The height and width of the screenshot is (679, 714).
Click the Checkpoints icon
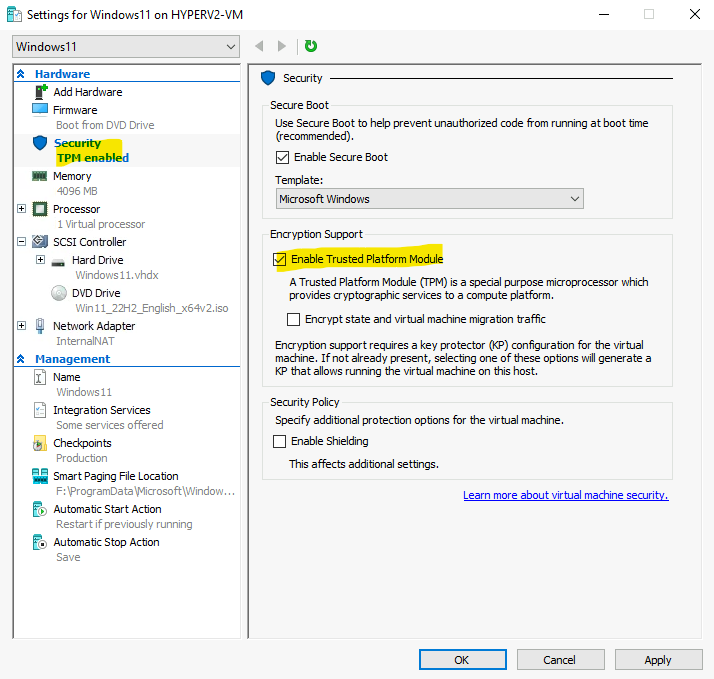tap(40, 443)
